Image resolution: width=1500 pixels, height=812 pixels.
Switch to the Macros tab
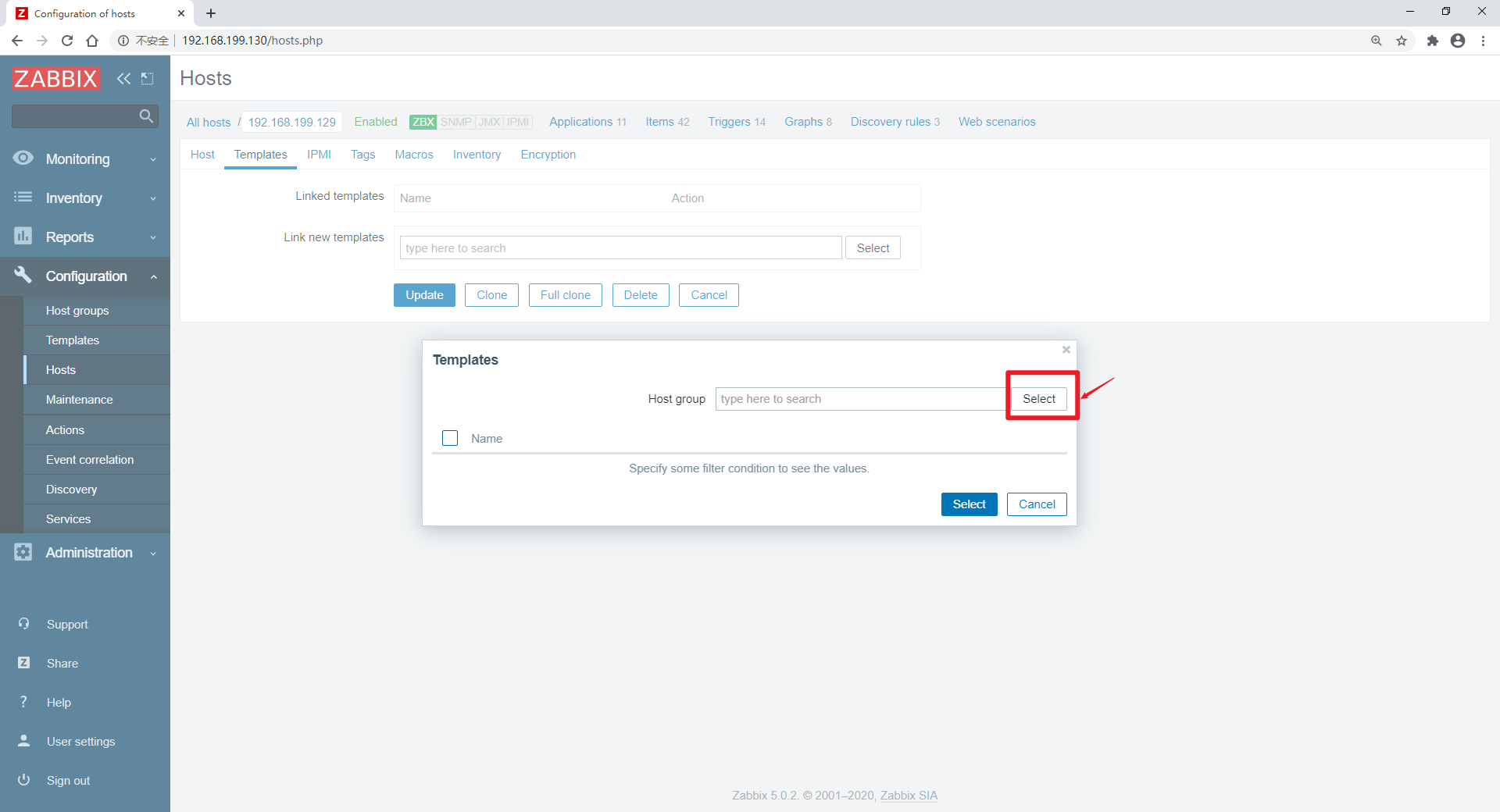(x=414, y=155)
